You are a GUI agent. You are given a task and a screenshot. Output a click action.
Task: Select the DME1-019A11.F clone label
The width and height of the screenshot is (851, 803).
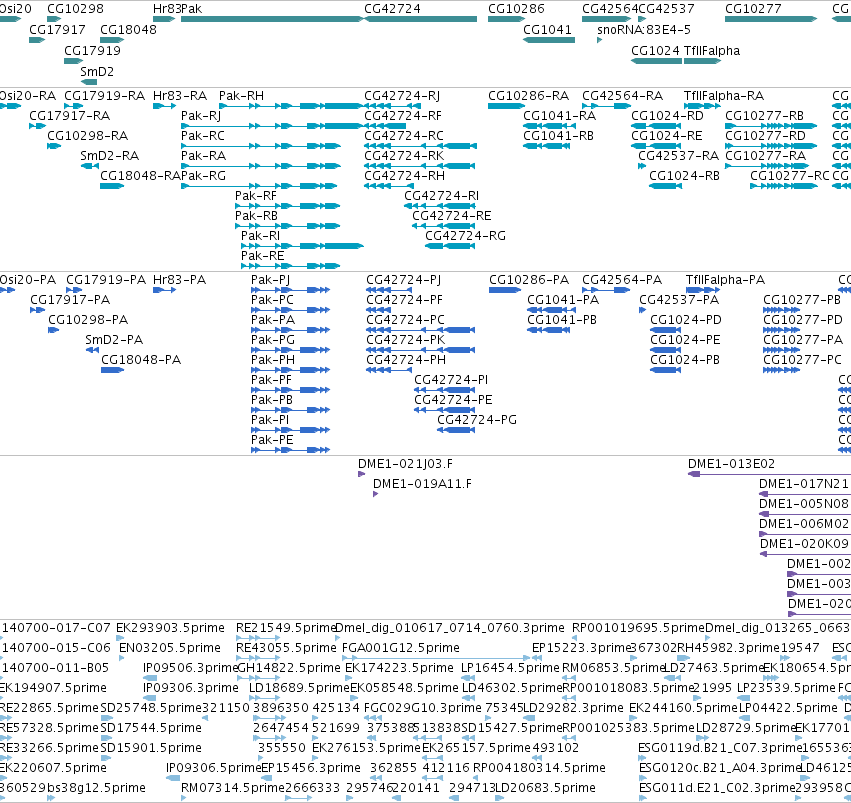(422, 484)
